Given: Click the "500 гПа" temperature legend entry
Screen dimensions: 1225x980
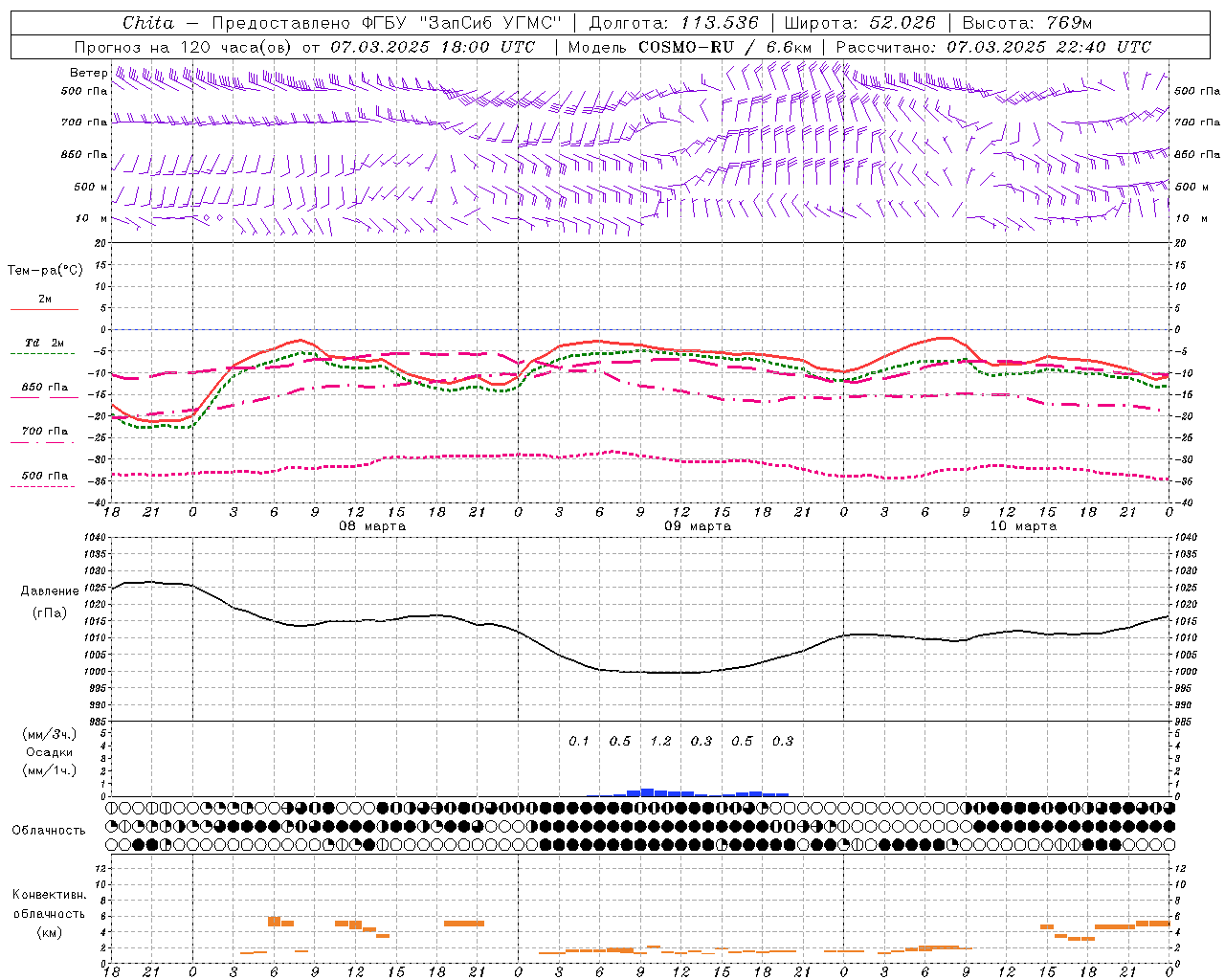Looking at the screenshot, I should tap(45, 476).
